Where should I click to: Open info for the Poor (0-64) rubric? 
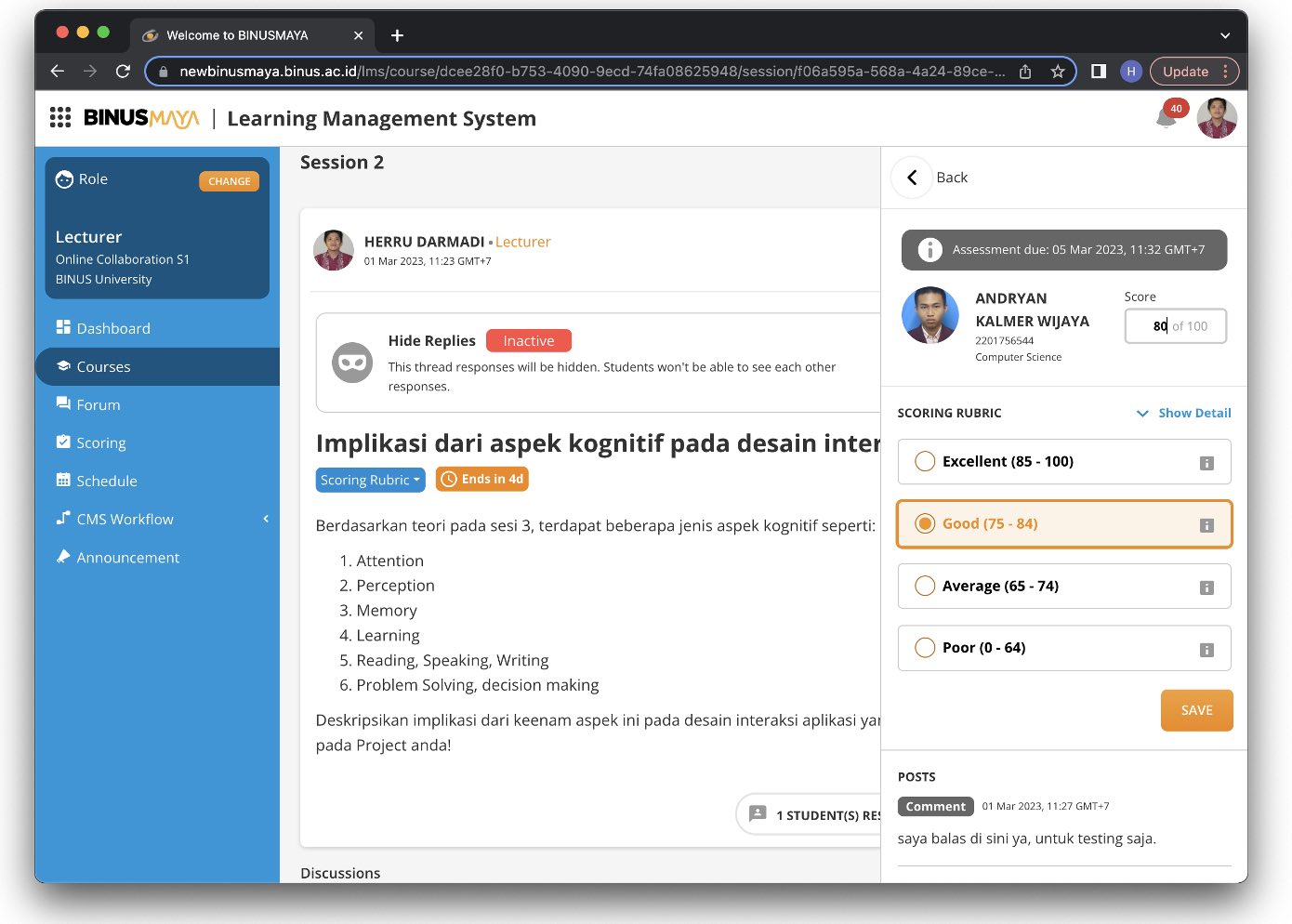click(1206, 650)
